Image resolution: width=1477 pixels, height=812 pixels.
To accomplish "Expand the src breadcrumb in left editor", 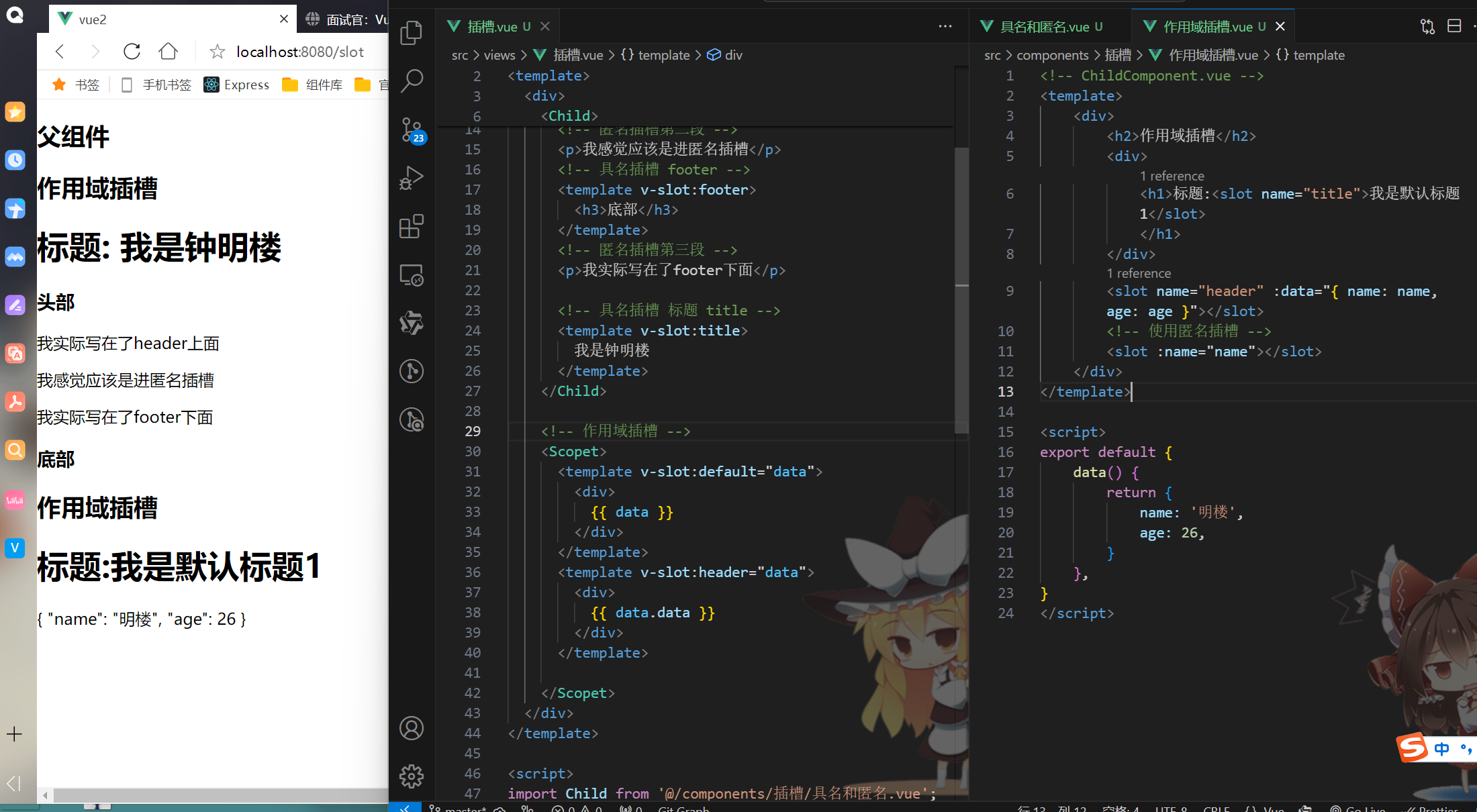I will tap(460, 55).
